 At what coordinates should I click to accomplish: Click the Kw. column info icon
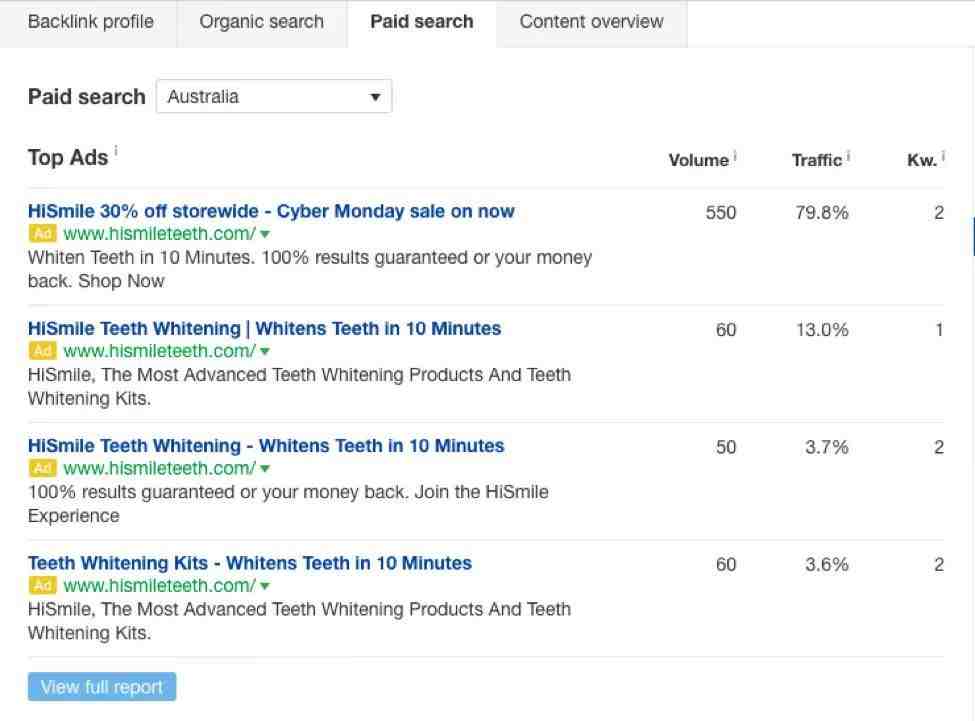[943, 155]
